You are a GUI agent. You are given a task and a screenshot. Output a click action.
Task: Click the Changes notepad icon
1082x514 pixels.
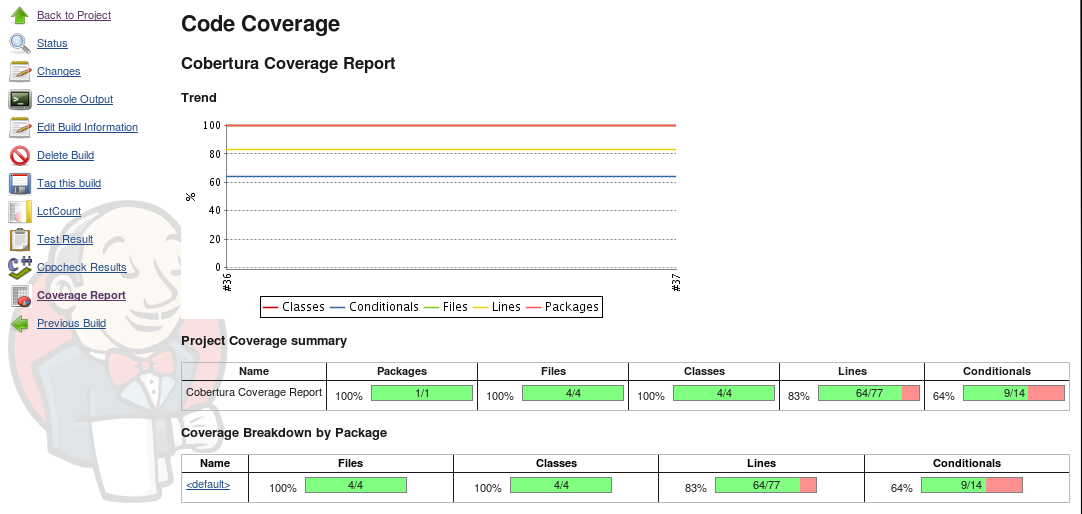20,71
